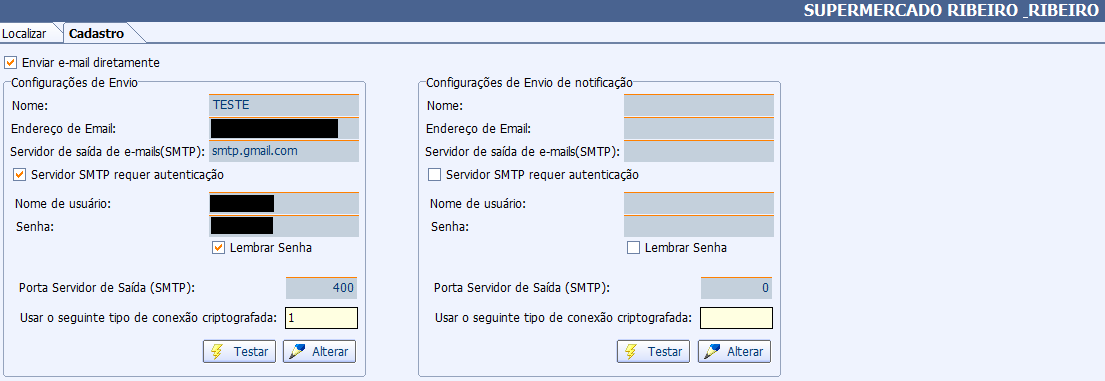Click the pencil icon on notification Alterar button
Viewport: 1105px width, 381px height.
pyautogui.click(x=712, y=352)
